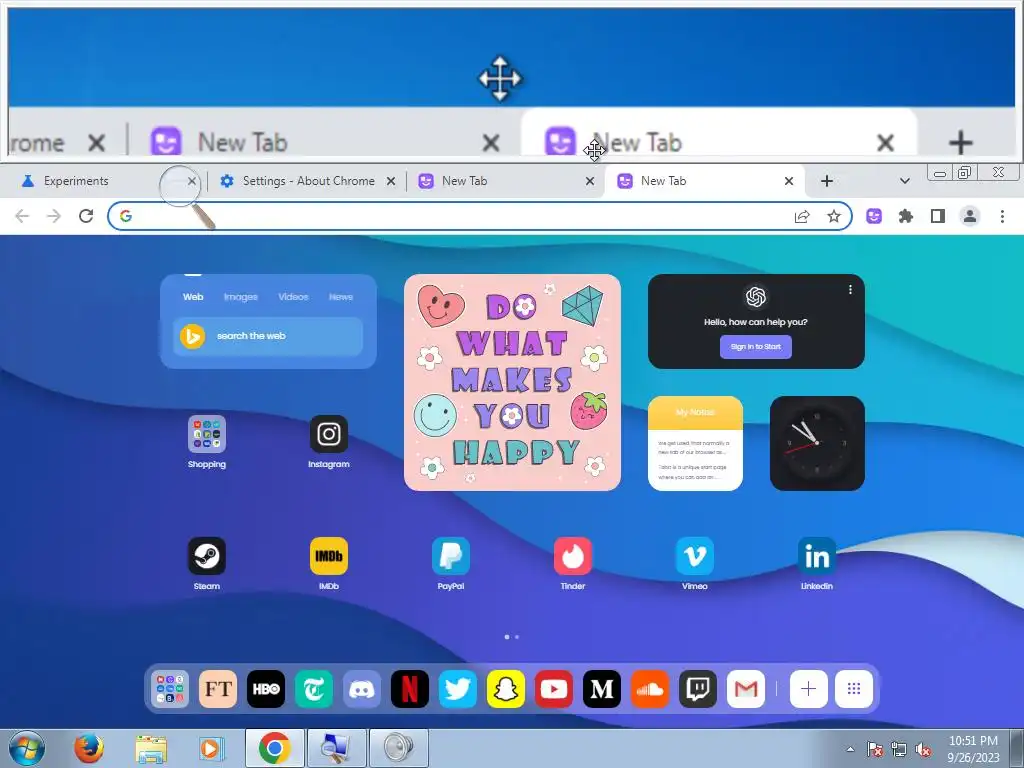1024x768 pixels.
Task: Select the Videos search tab
Action: [293, 296]
